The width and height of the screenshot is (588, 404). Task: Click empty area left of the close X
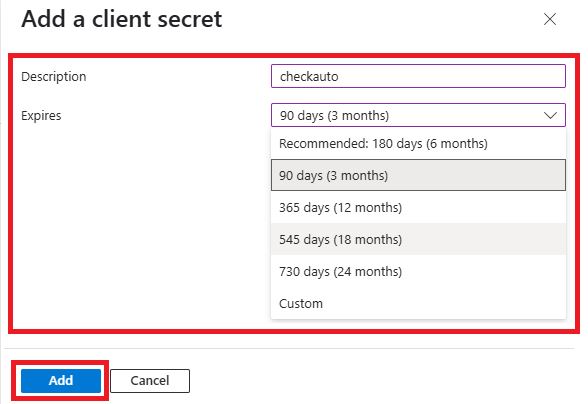click(x=375, y=19)
